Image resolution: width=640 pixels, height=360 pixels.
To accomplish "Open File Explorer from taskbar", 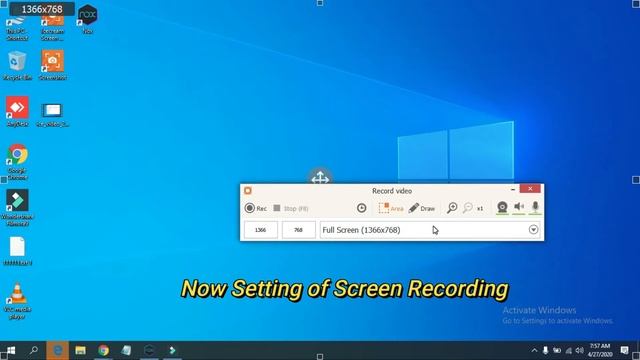I will [80, 350].
